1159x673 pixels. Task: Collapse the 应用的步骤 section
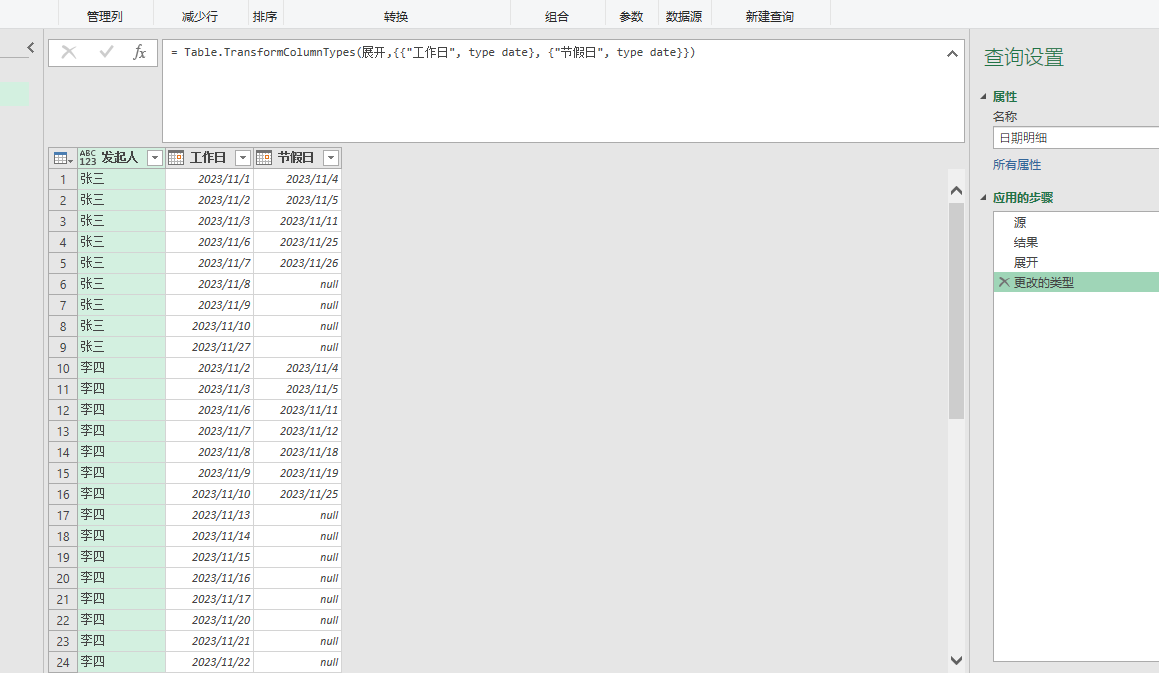(985, 197)
